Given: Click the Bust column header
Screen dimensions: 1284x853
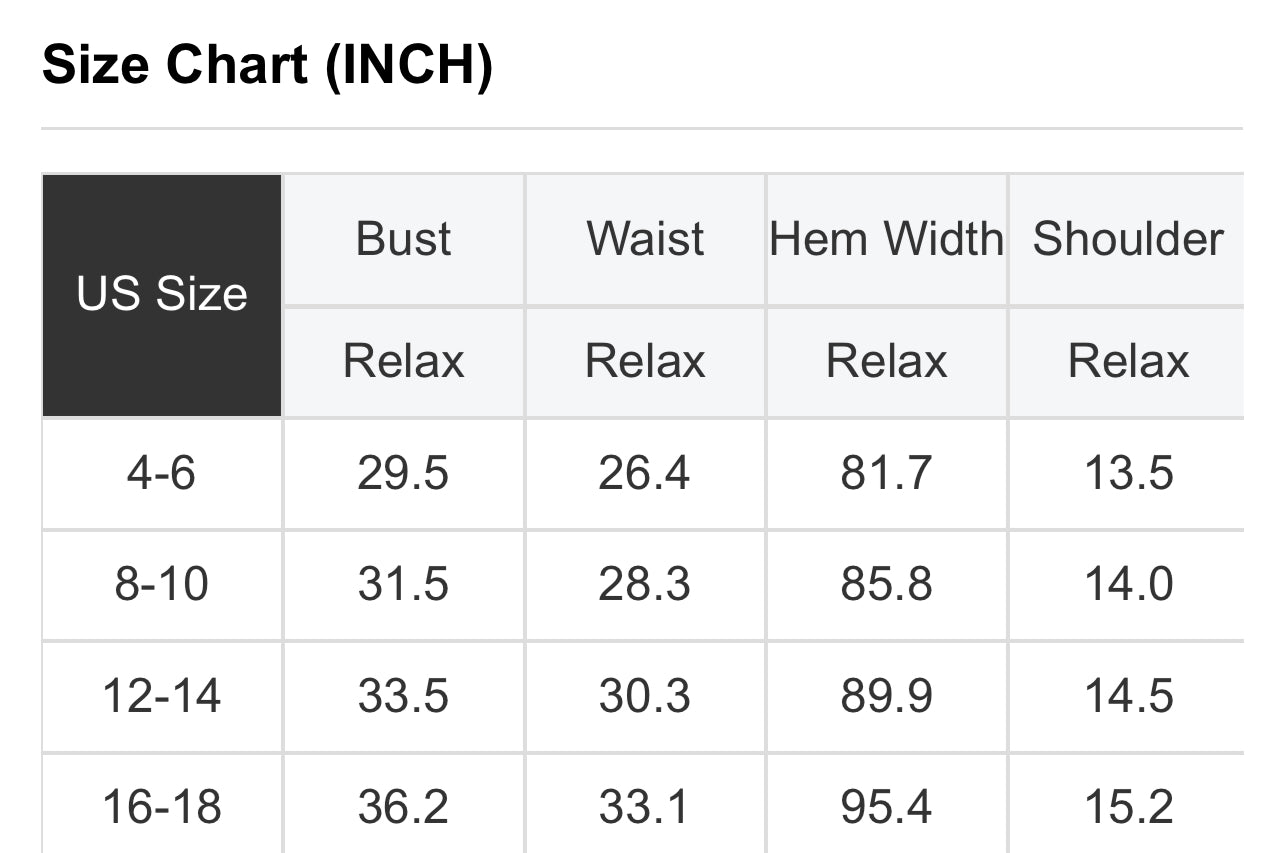Looking at the screenshot, I should point(404,240).
